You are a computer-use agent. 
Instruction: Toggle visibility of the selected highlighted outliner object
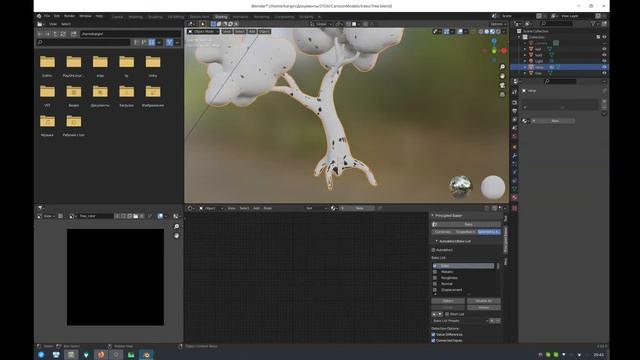(x=604, y=67)
